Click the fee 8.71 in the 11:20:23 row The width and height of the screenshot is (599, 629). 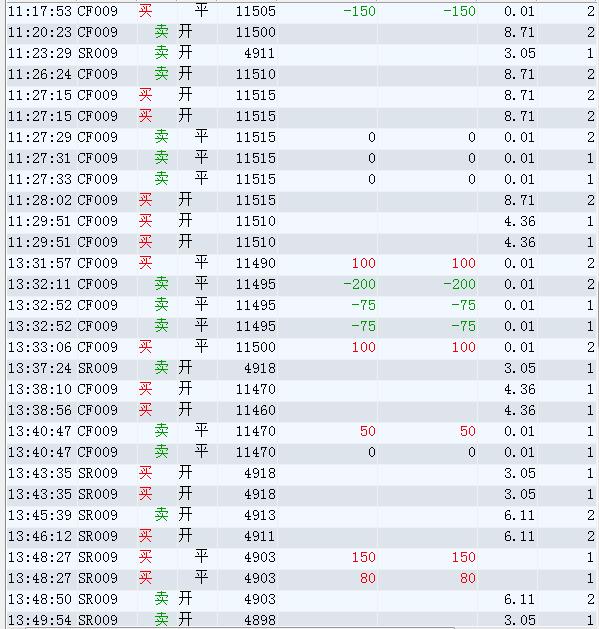pos(520,32)
